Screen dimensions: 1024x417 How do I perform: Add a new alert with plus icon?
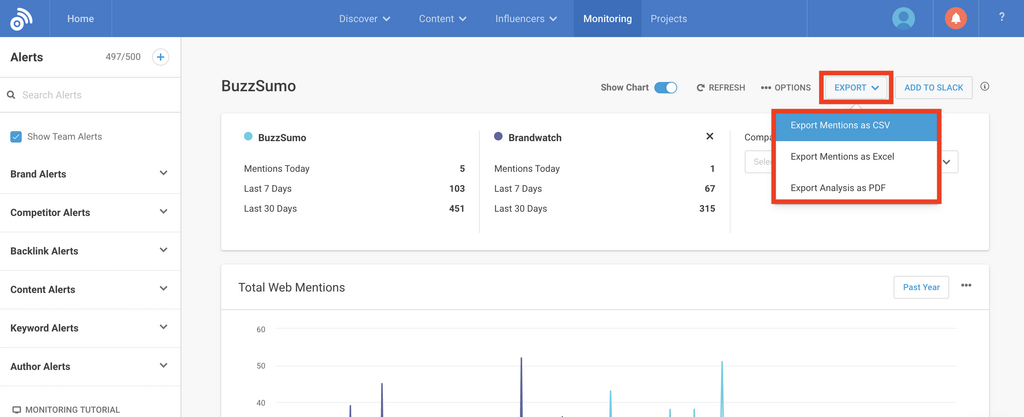pos(160,57)
